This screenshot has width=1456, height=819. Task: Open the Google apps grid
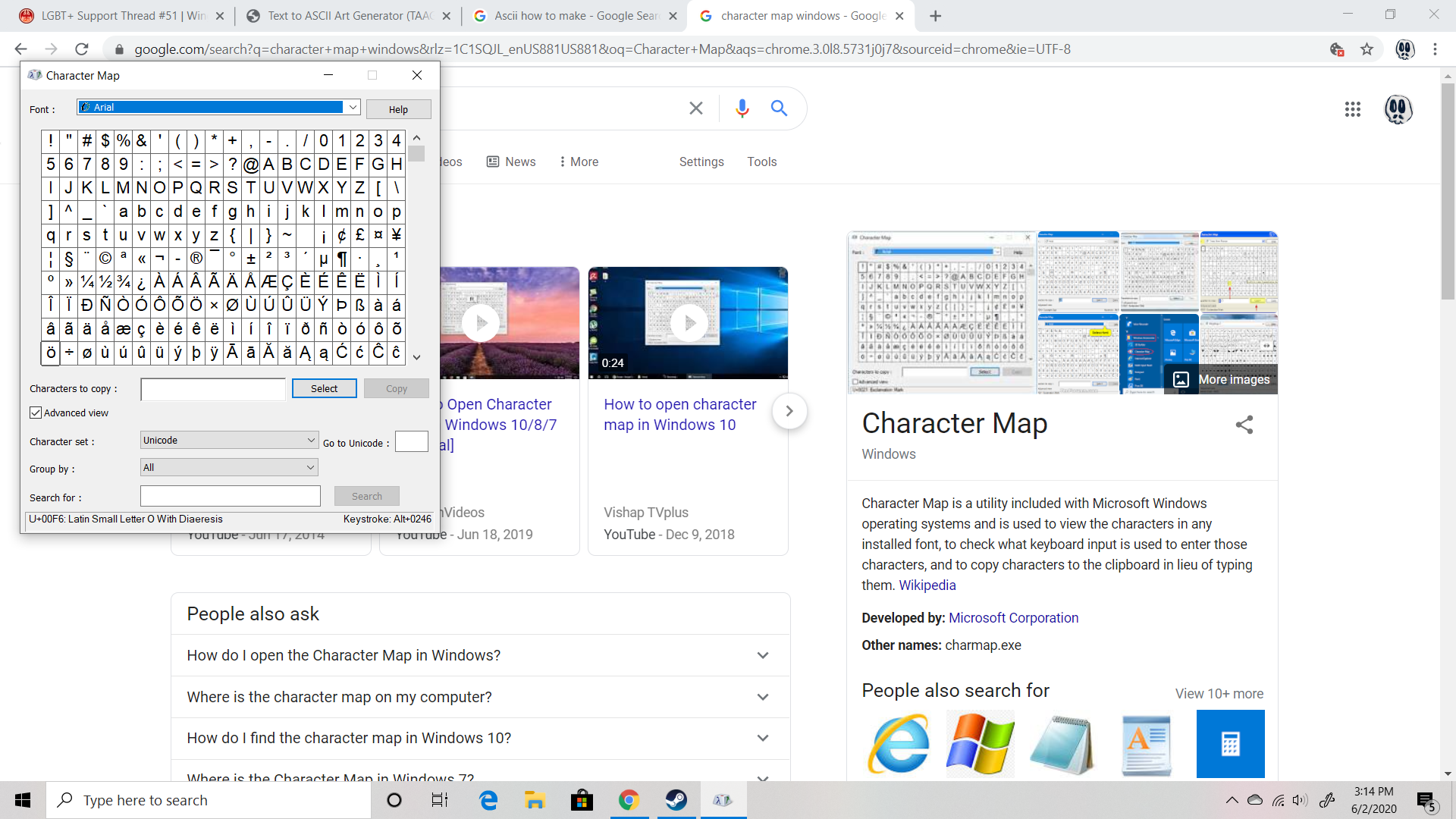point(1352,109)
